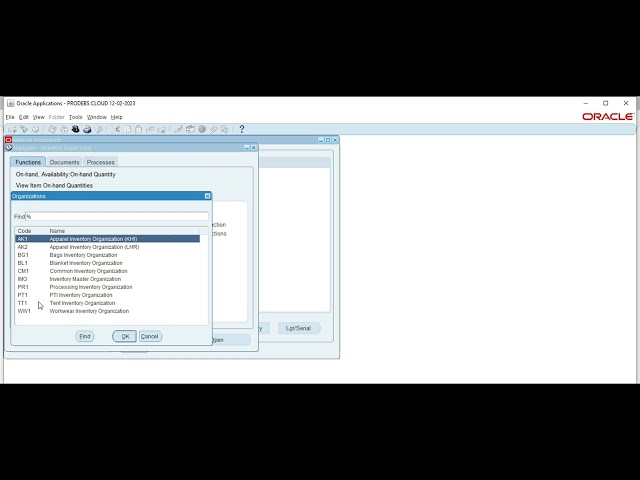640x480 pixels.
Task: Click the Print toolbar icon
Action: pos(87,129)
